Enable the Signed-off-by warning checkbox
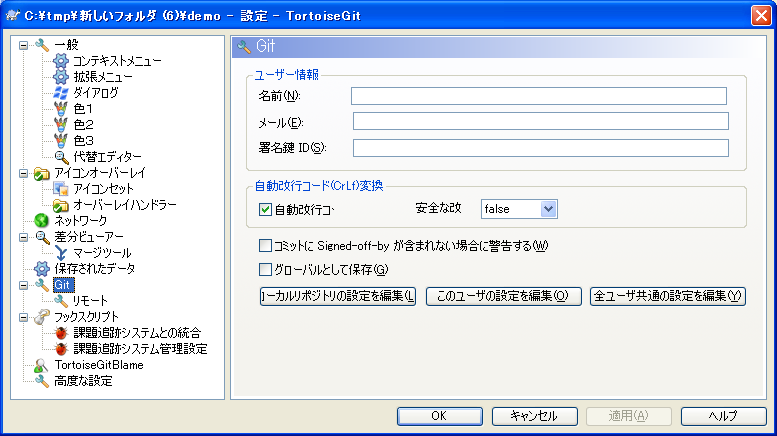The width and height of the screenshot is (777, 436). pos(265,245)
